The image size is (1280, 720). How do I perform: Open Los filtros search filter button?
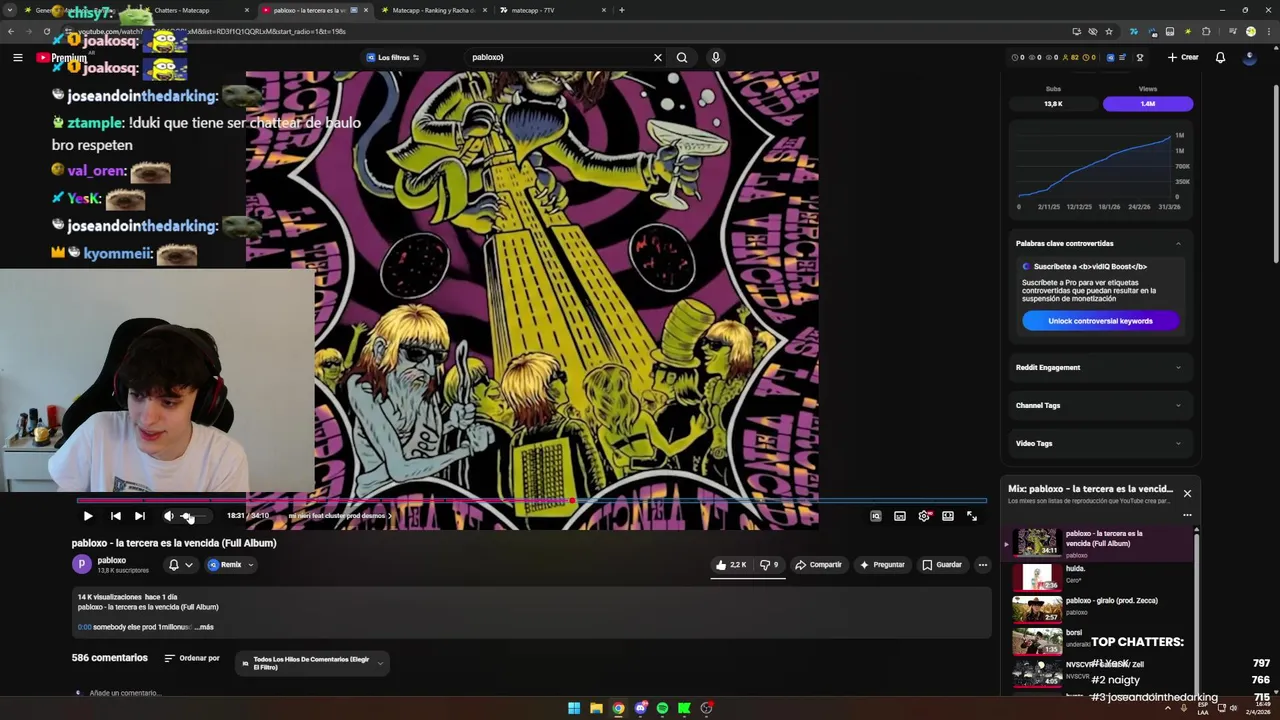click(x=392, y=57)
